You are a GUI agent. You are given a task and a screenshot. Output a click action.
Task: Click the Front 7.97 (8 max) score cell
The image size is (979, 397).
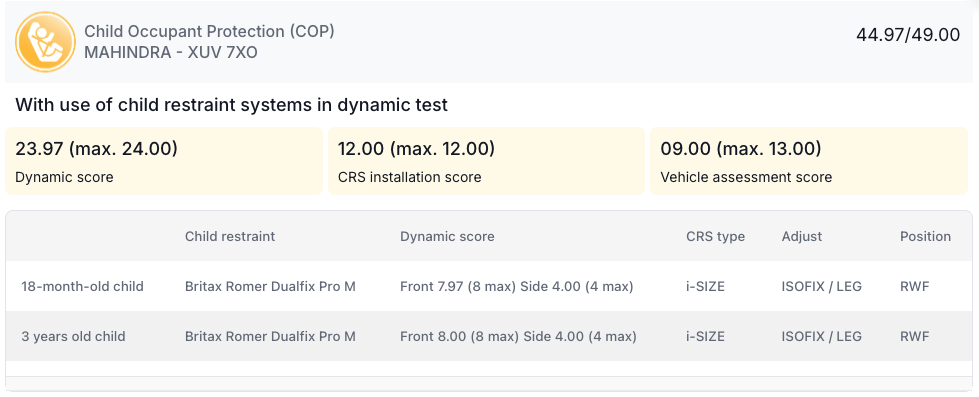pos(517,287)
